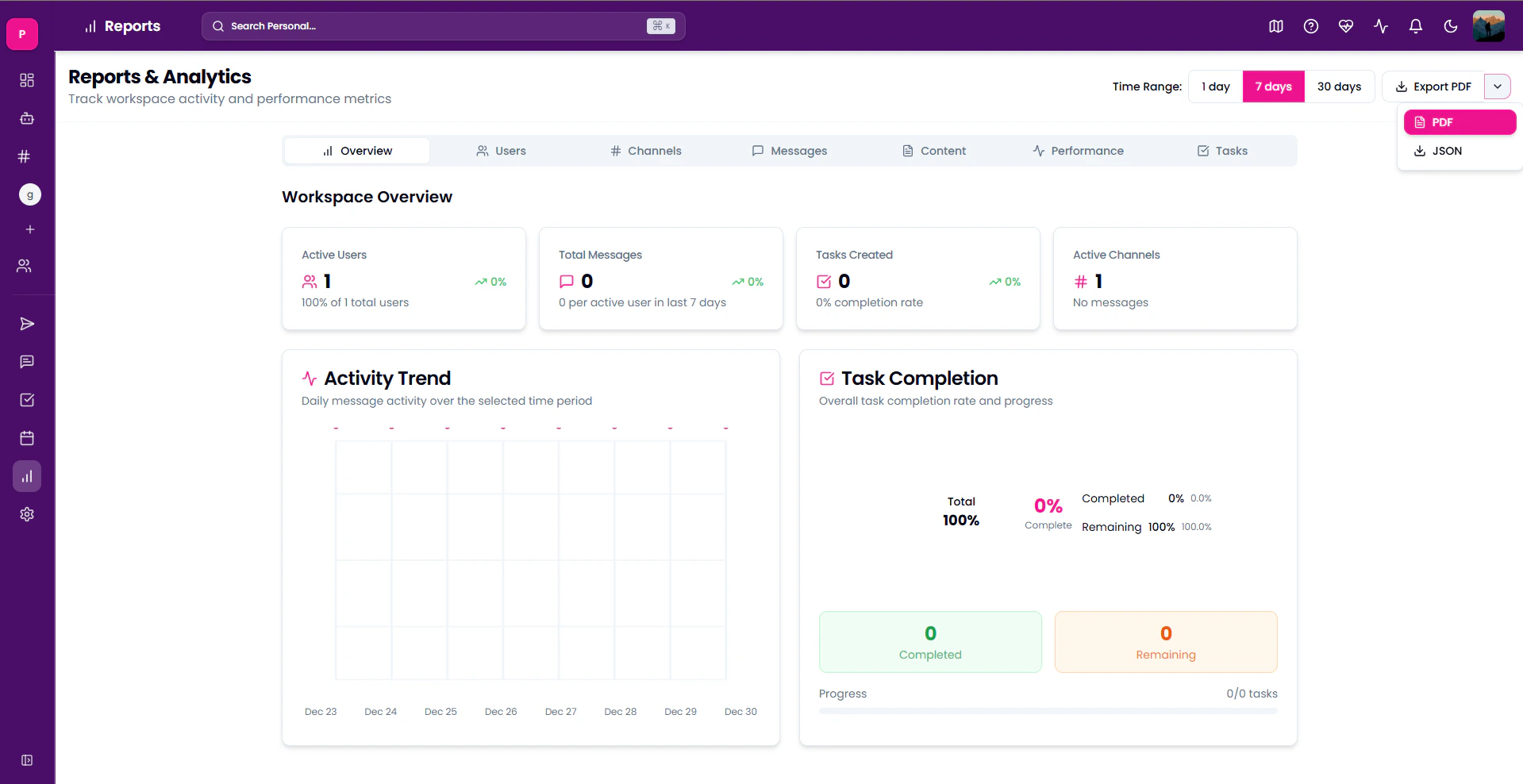Image resolution: width=1523 pixels, height=784 pixels.
Task: Switch to the Performance tab
Action: [1079, 151]
